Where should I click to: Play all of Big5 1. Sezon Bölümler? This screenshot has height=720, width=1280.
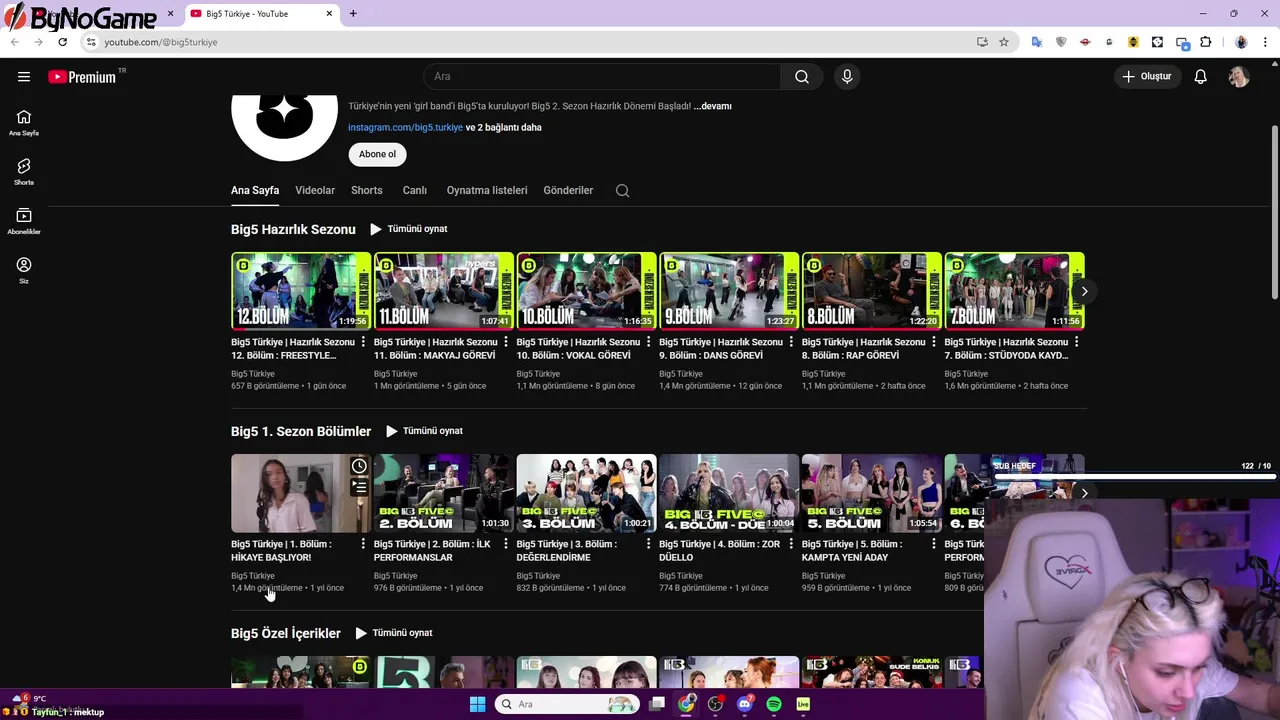pos(424,431)
